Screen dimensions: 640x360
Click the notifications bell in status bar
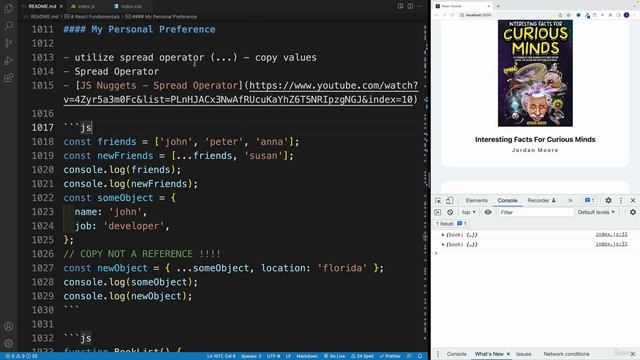coord(420,356)
